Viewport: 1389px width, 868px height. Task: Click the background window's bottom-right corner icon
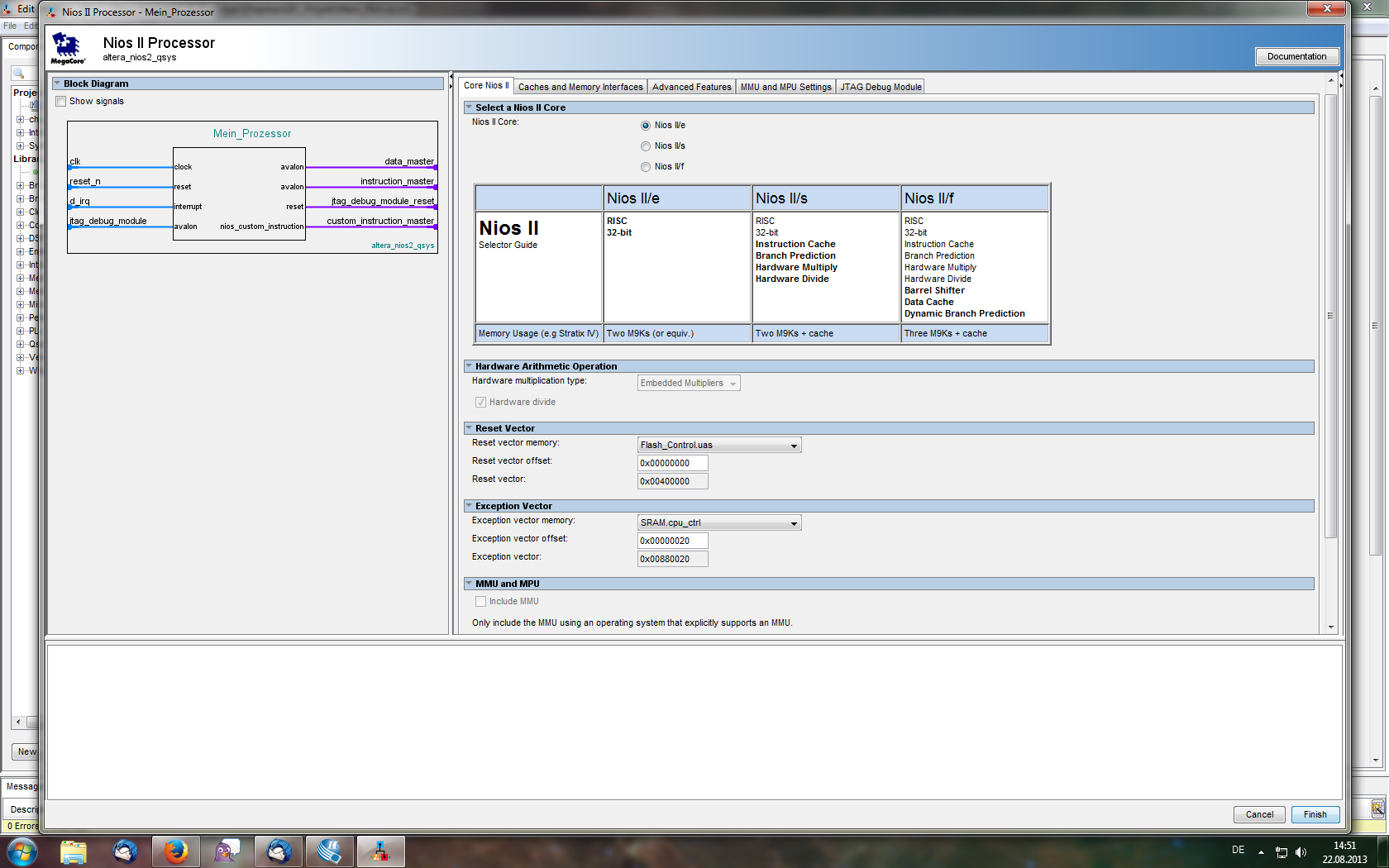[x=1377, y=808]
